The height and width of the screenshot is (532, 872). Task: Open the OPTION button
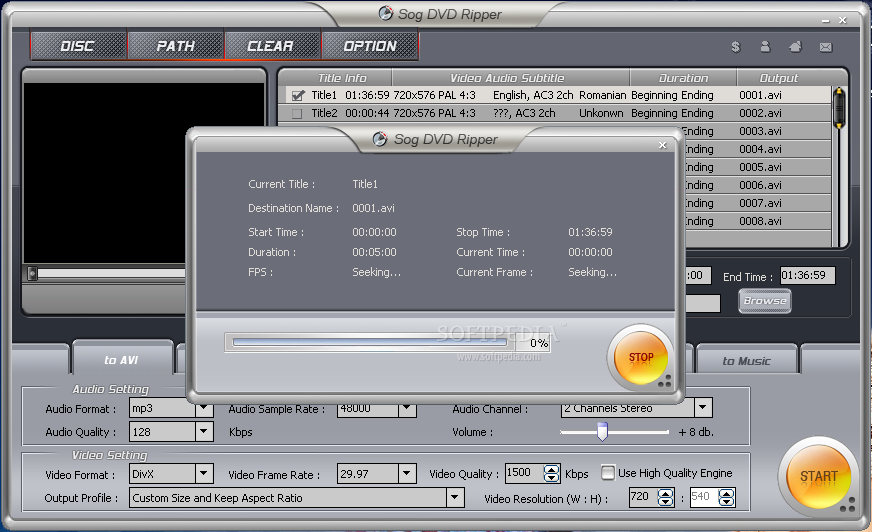369,46
